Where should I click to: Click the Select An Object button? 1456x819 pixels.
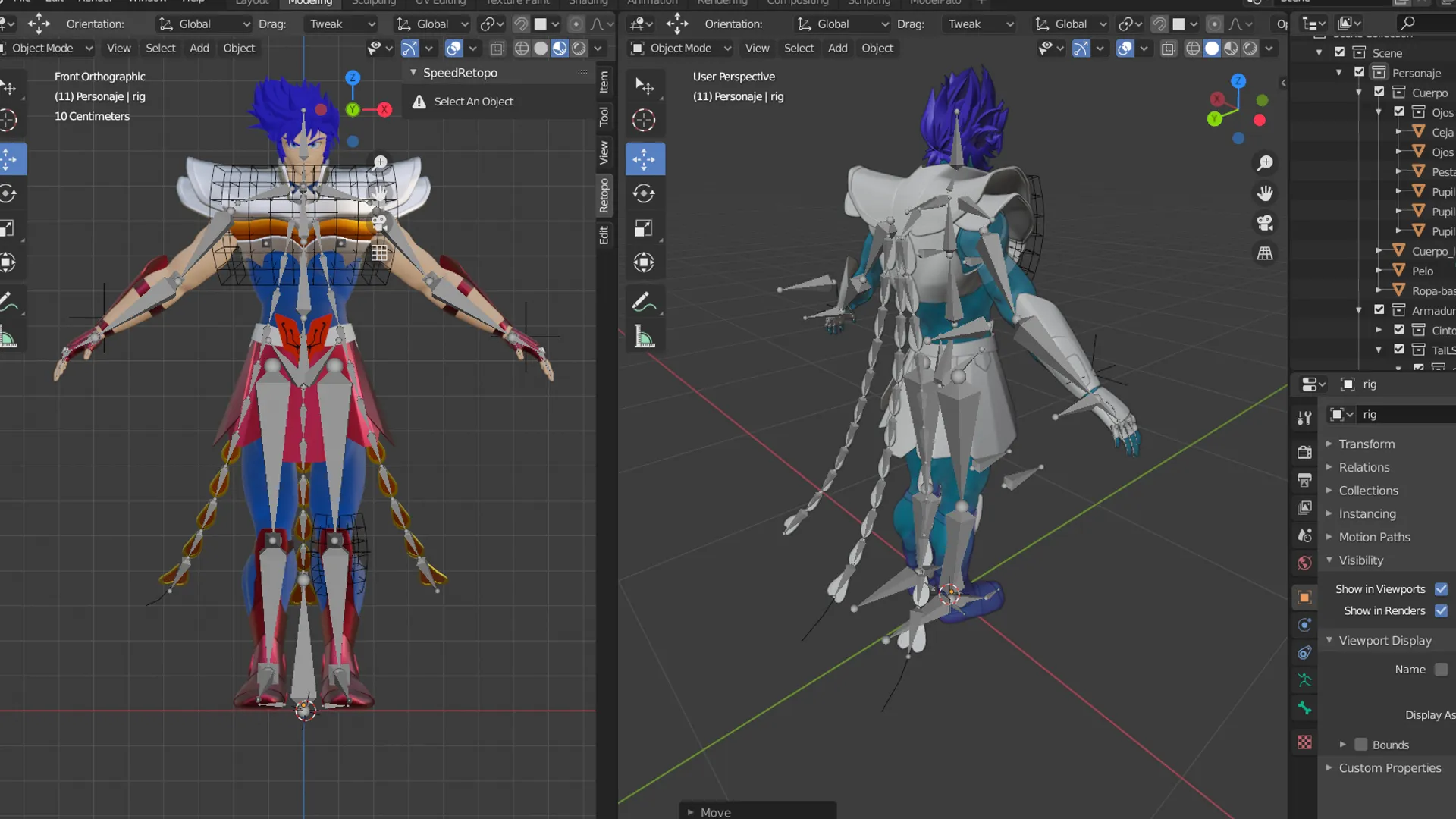[x=473, y=101]
